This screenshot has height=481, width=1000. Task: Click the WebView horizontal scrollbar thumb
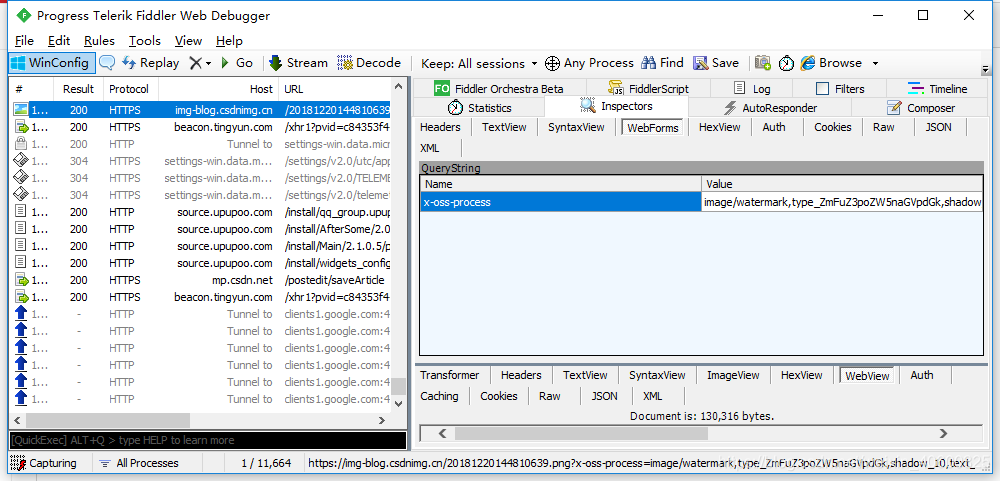pos(581,434)
